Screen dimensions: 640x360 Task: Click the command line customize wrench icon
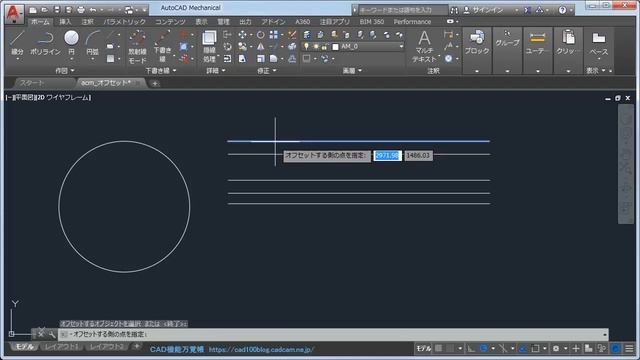point(51,335)
